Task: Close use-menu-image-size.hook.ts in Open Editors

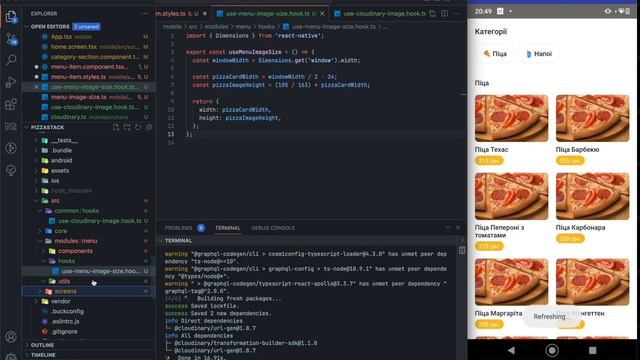Action: [x=36, y=87]
